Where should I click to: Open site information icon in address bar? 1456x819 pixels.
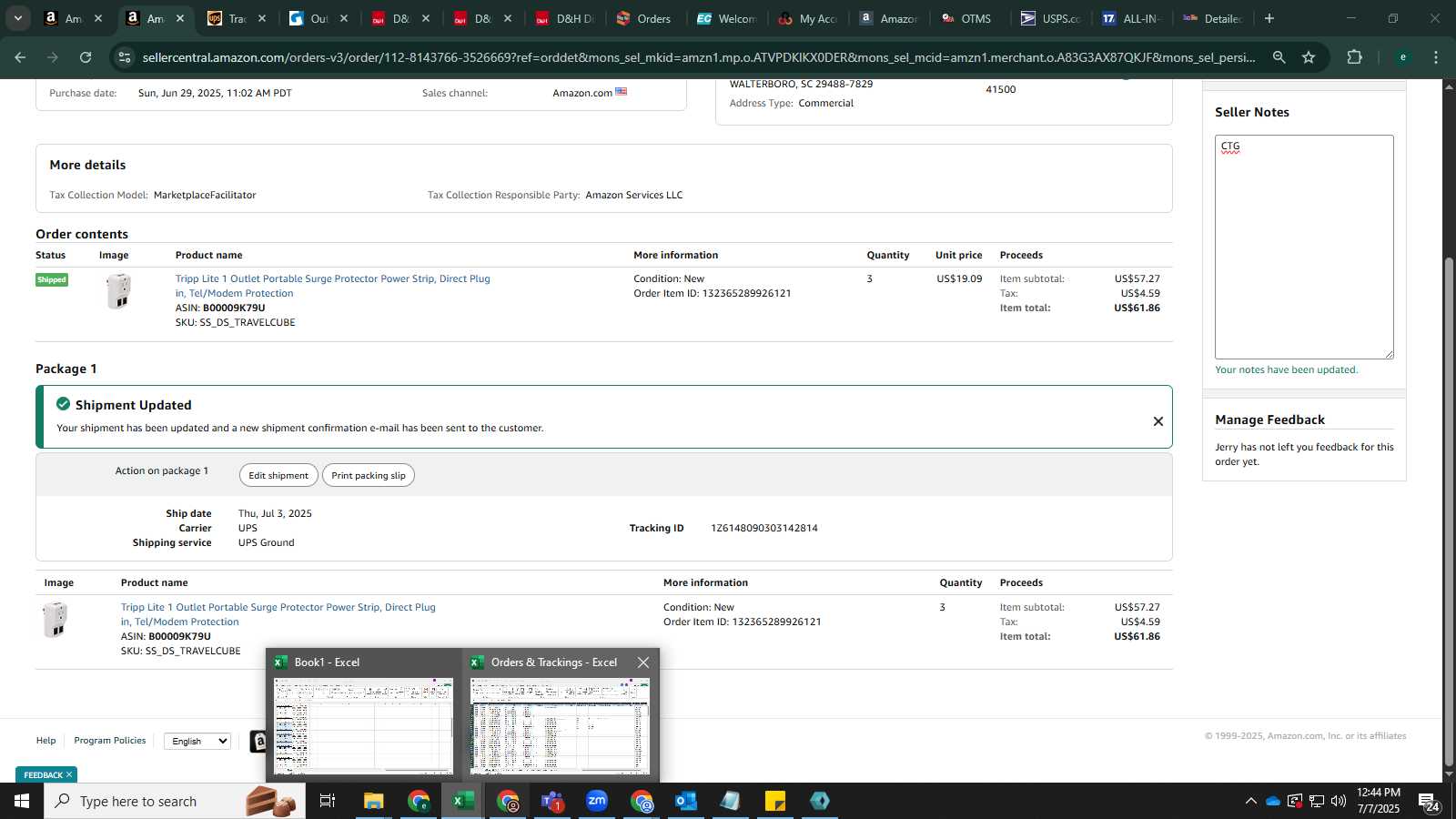(x=125, y=57)
